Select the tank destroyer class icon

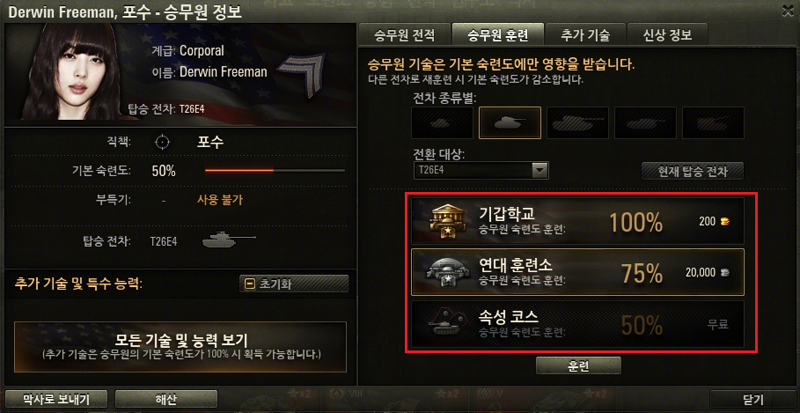click(x=645, y=123)
